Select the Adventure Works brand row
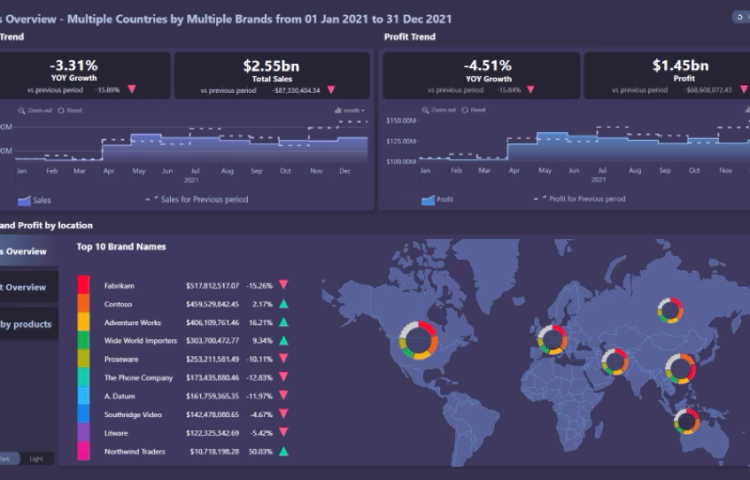750x480 pixels. (132, 323)
